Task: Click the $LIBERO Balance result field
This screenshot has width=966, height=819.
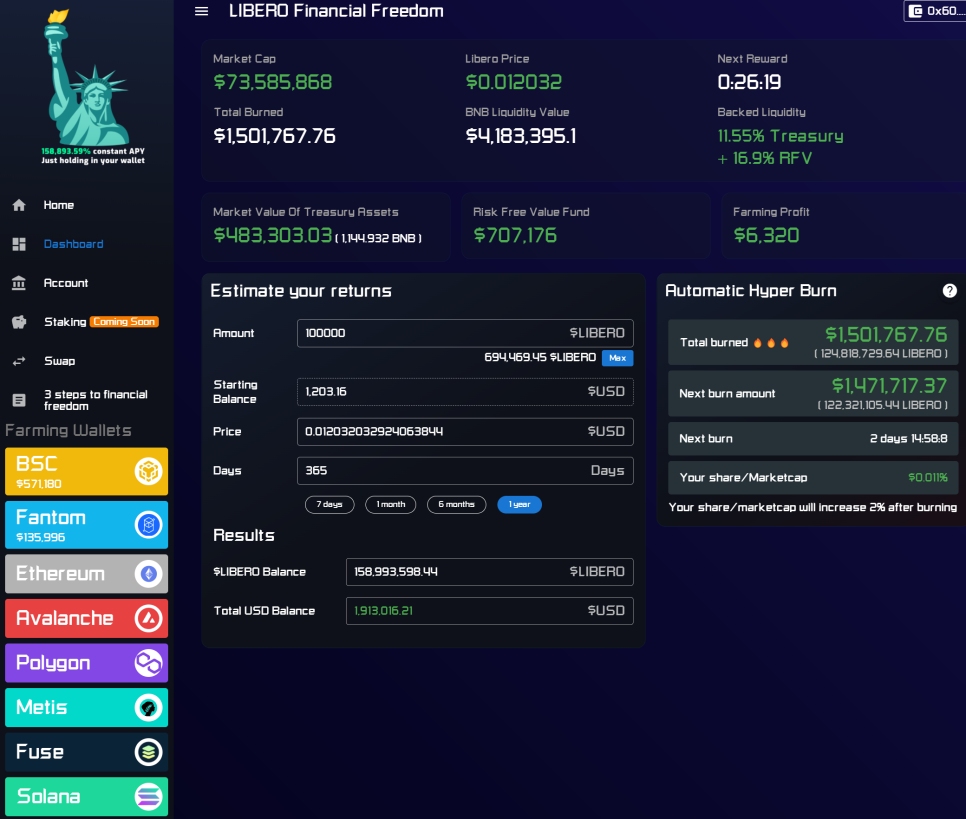Action: (x=490, y=572)
